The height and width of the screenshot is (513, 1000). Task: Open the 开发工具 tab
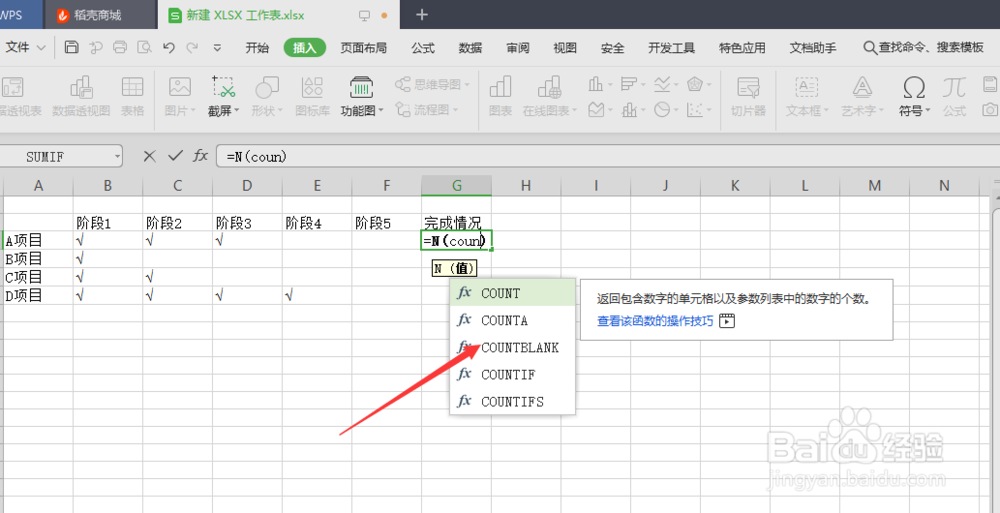point(672,48)
